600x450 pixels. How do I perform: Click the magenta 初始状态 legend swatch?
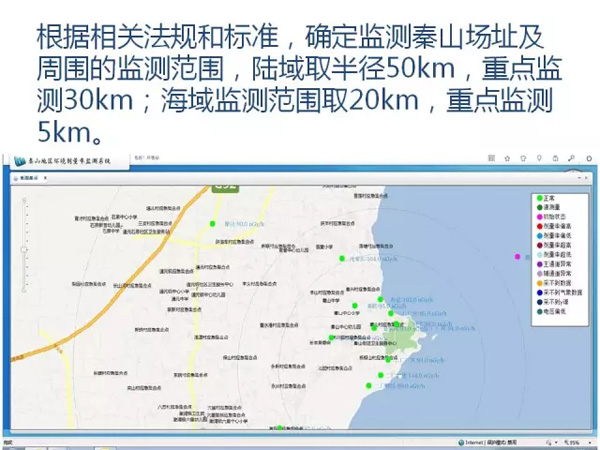(x=540, y=217)
